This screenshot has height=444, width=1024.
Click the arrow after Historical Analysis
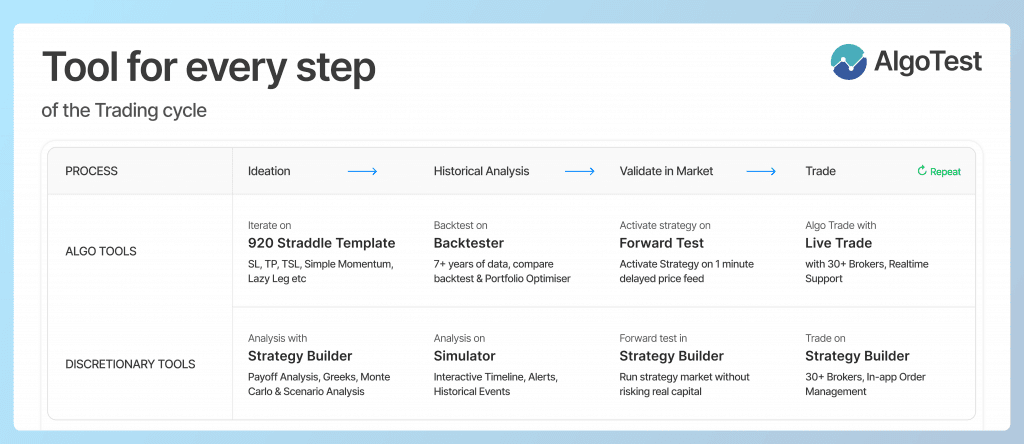[580, 172]
